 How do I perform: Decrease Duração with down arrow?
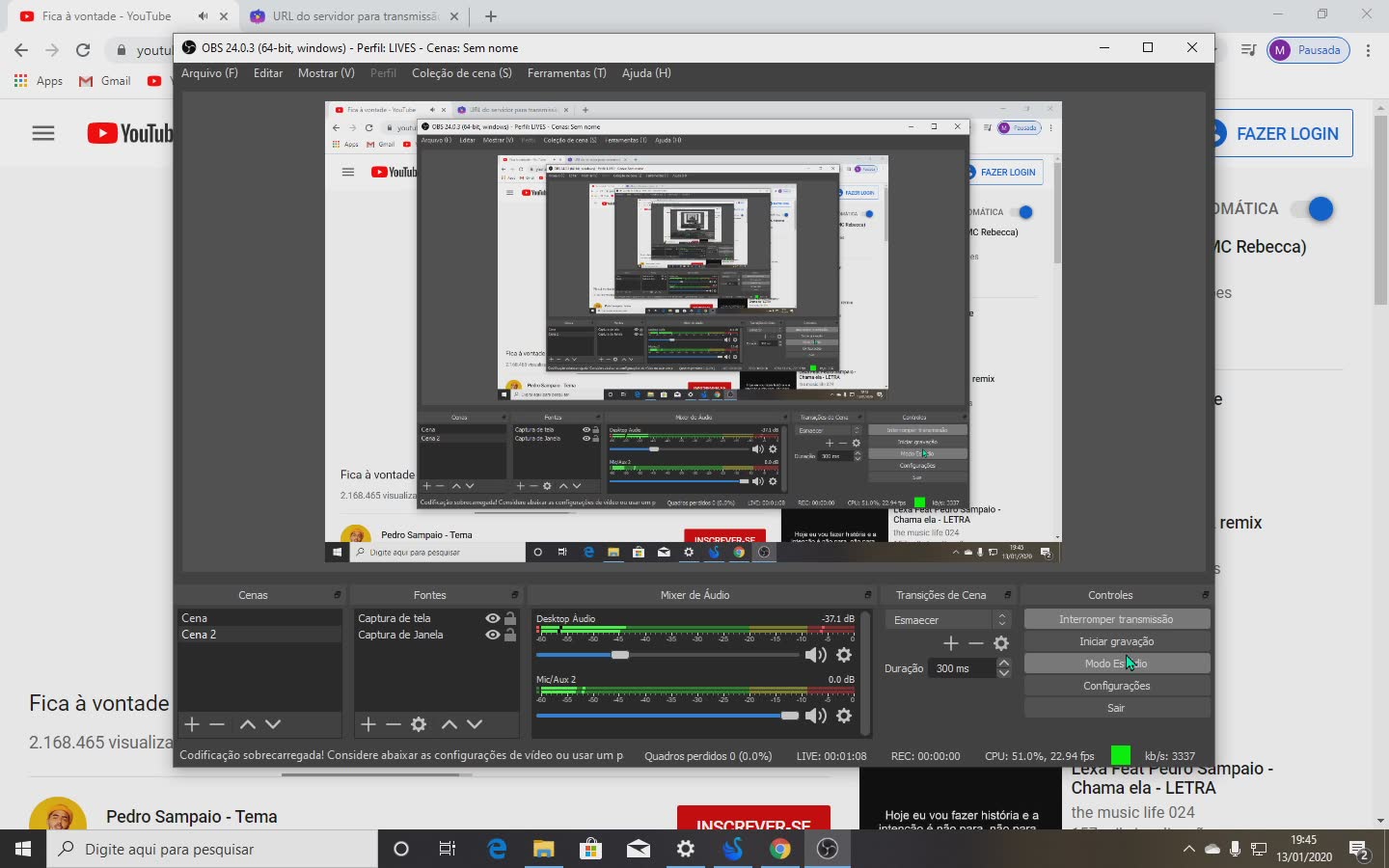coord(1004,673)
